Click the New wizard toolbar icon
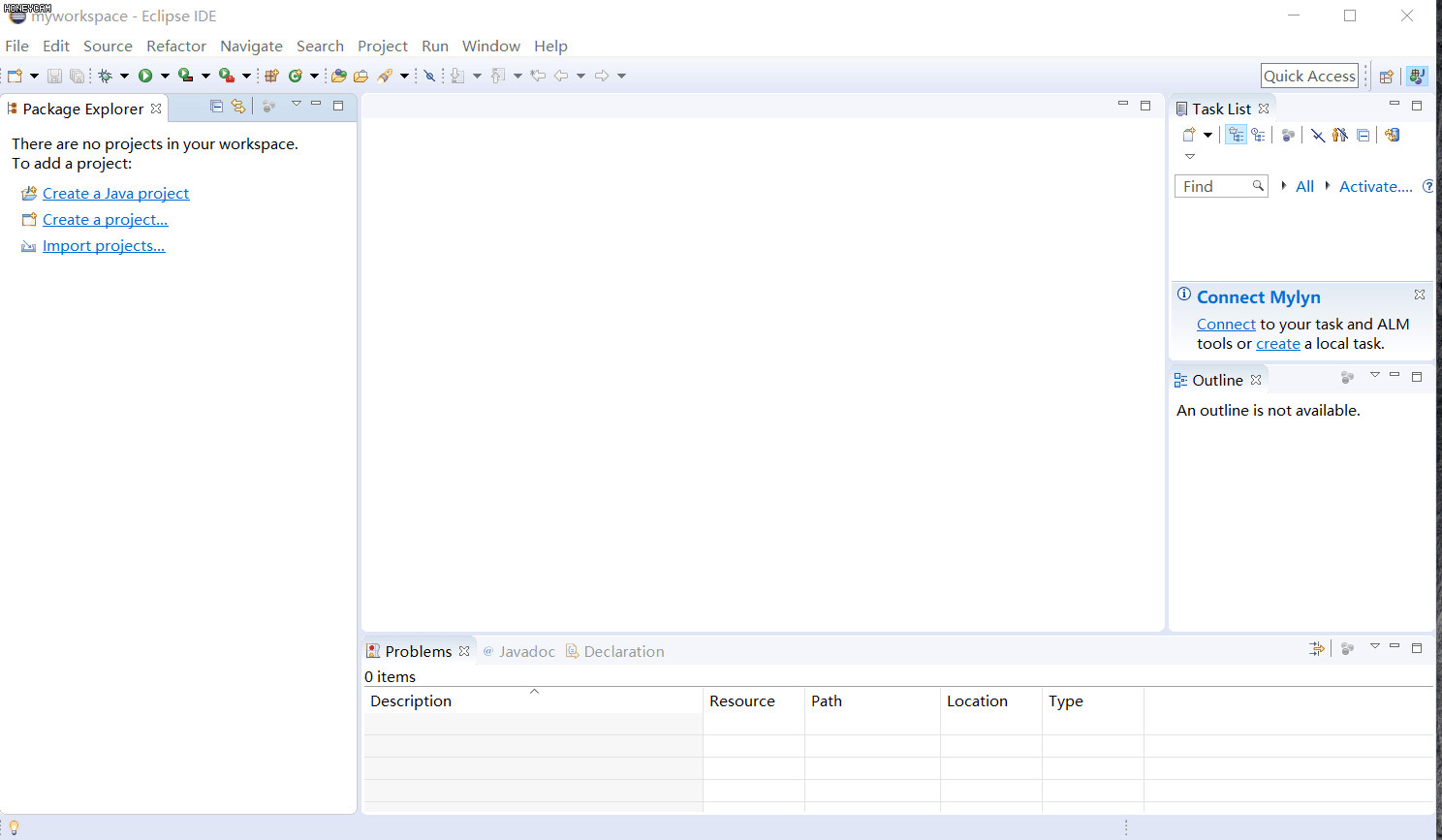Screen dimensions: 1442x840 tap(15, 76)
